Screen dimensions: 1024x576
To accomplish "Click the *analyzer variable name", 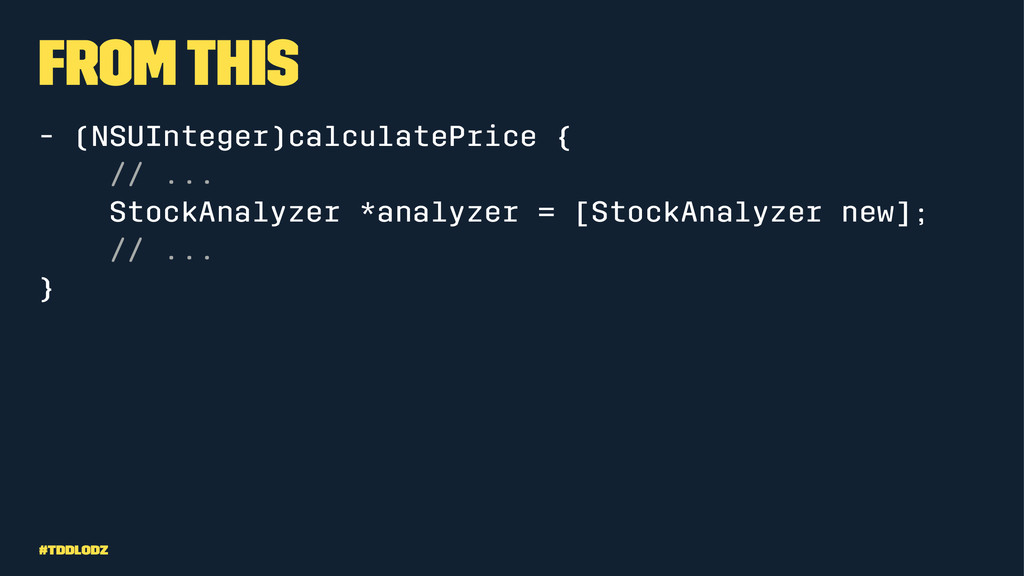I will pyautogui.click(x=440, y=213).
